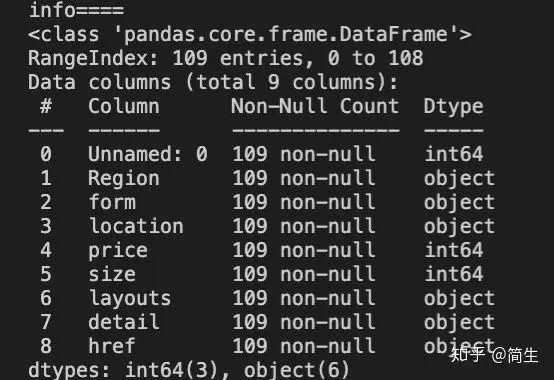
Task: Click the 'Column' header label
Action: [x=124, y=106]
